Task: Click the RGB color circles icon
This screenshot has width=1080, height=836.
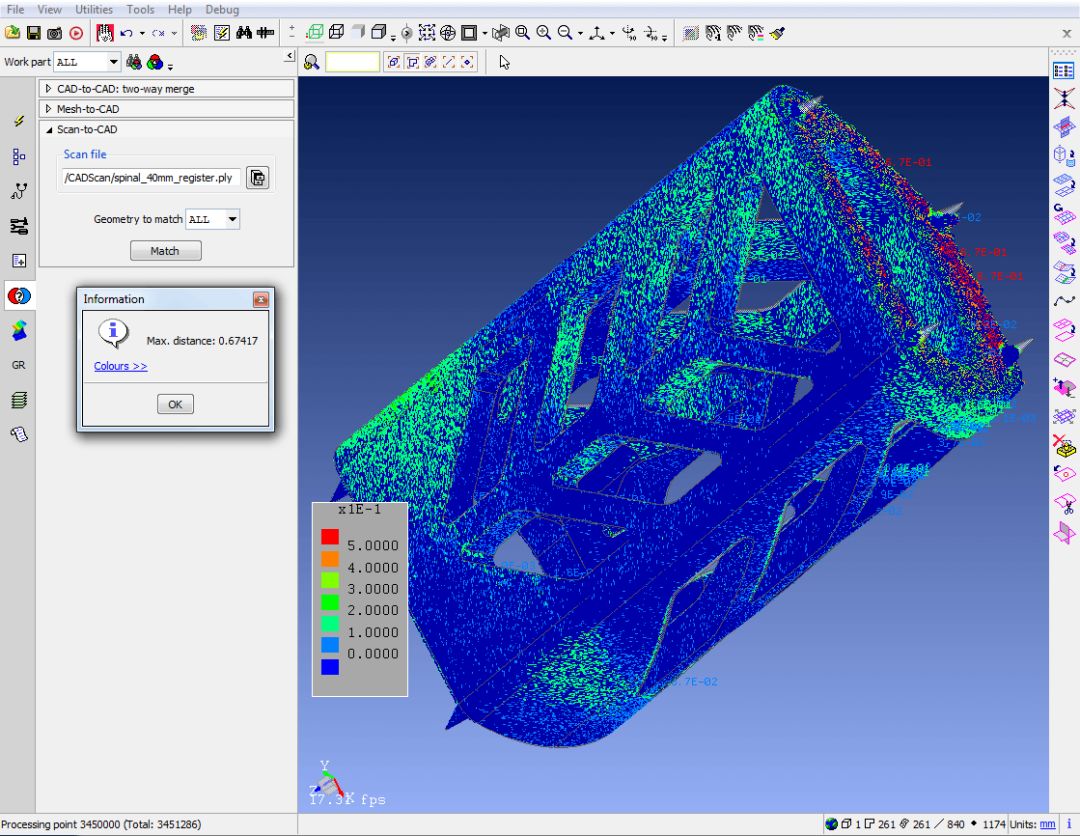Action: pos(155,62)
